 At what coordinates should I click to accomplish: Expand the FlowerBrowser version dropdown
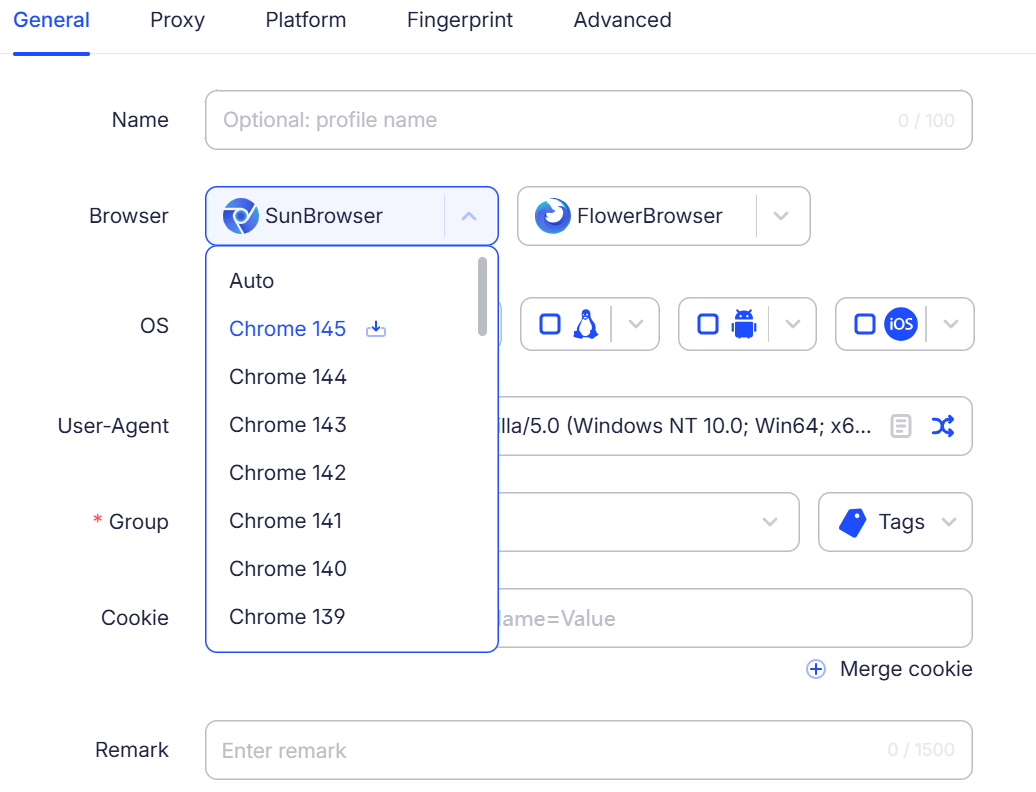[x=782, y=216]
